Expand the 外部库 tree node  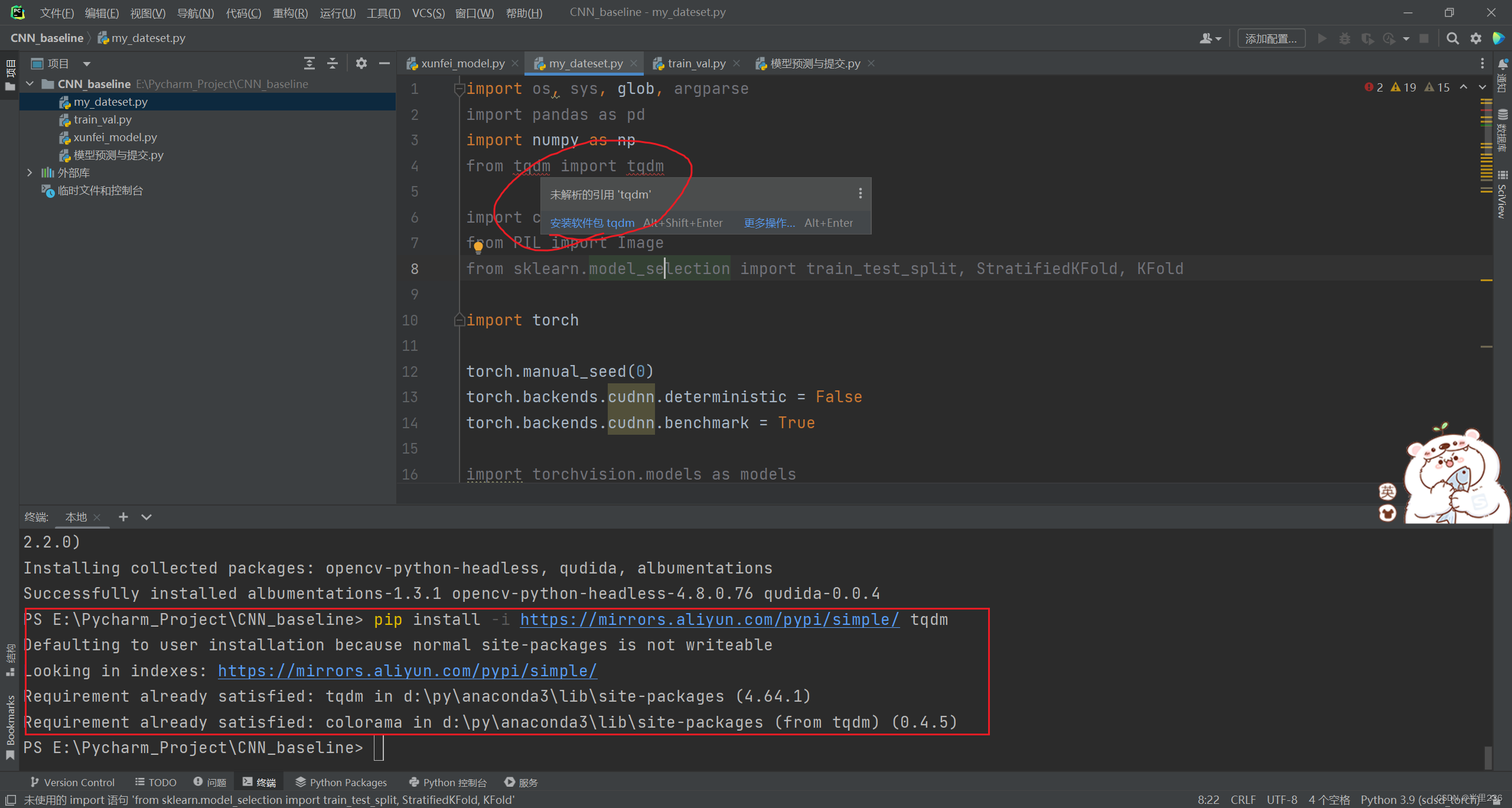[x=30, y=172]
